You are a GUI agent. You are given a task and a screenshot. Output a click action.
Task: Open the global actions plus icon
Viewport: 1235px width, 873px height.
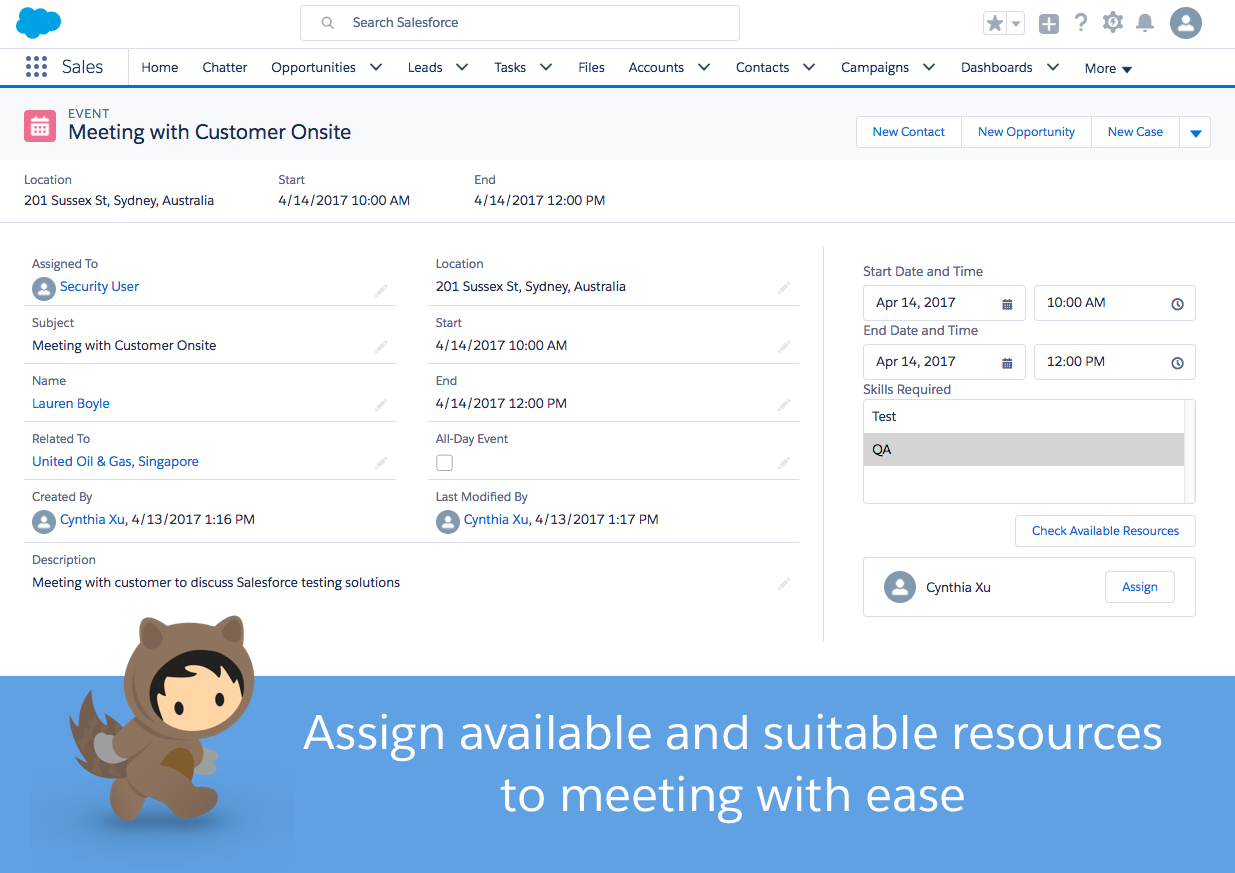[x=1048, y=23]
